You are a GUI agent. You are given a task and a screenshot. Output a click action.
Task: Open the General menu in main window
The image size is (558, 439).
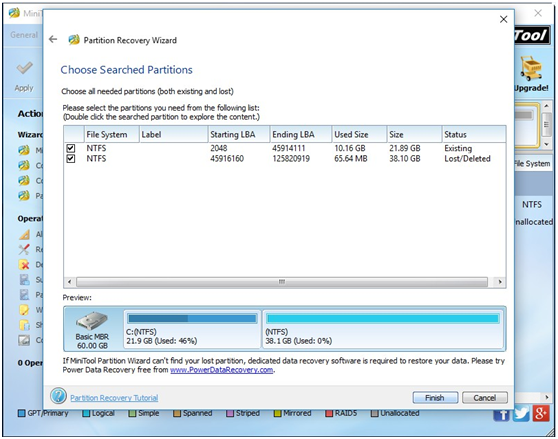pyautogui.click(x=23, y=35)
